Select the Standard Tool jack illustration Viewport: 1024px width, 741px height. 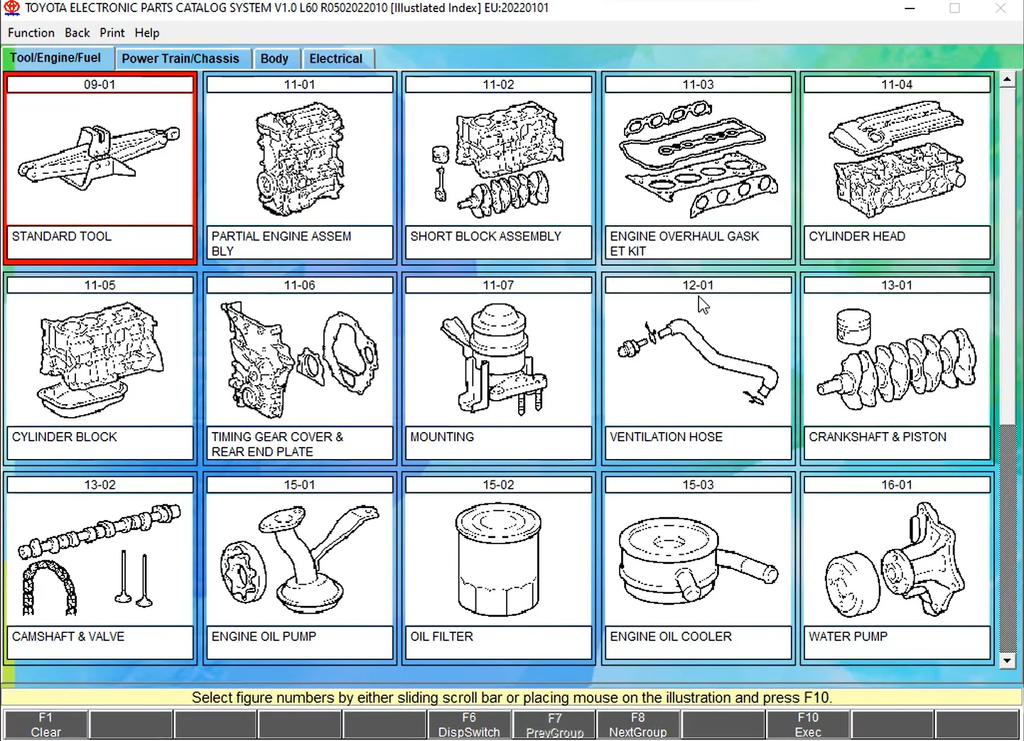point(99,159)
